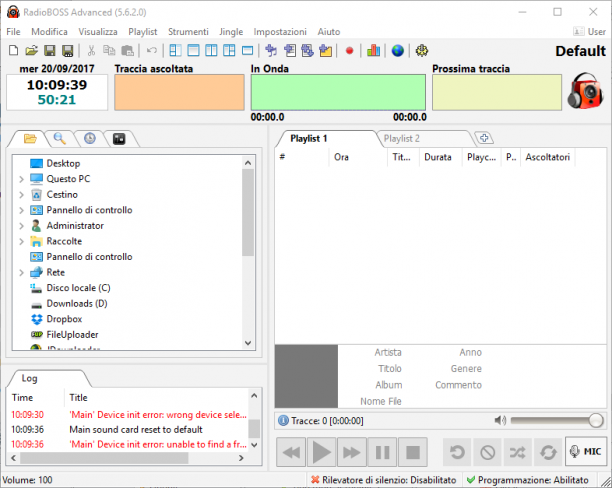Select the fifth compact layout icon
The height and width of the screenshot is (488, 612).
[247, 51]
